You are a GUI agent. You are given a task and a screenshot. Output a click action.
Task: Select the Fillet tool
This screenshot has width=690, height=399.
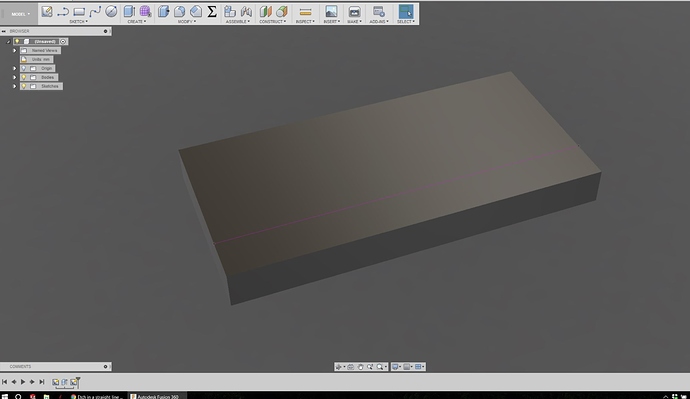[x=180, y=11]
